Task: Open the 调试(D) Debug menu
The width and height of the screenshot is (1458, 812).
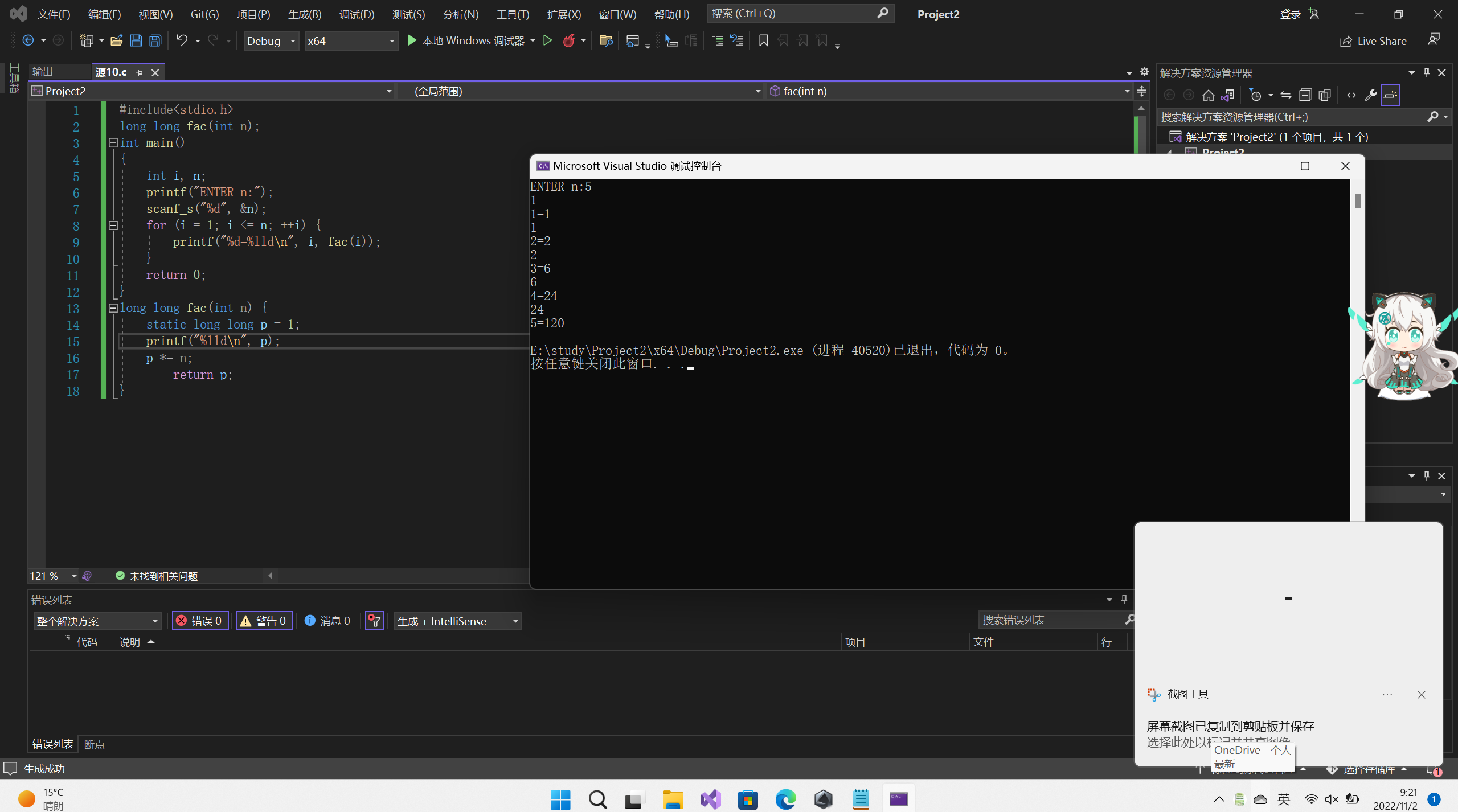Action: coord(357,14)
